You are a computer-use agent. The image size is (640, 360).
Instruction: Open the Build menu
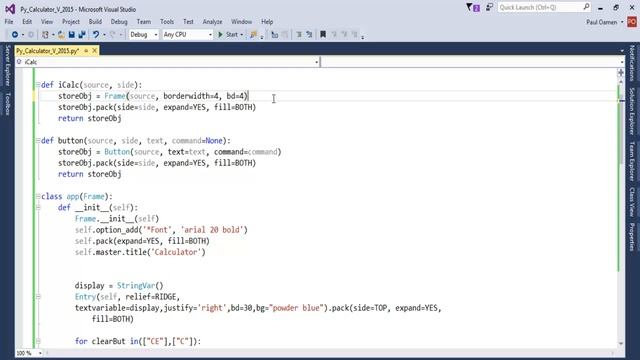(95, 22)
